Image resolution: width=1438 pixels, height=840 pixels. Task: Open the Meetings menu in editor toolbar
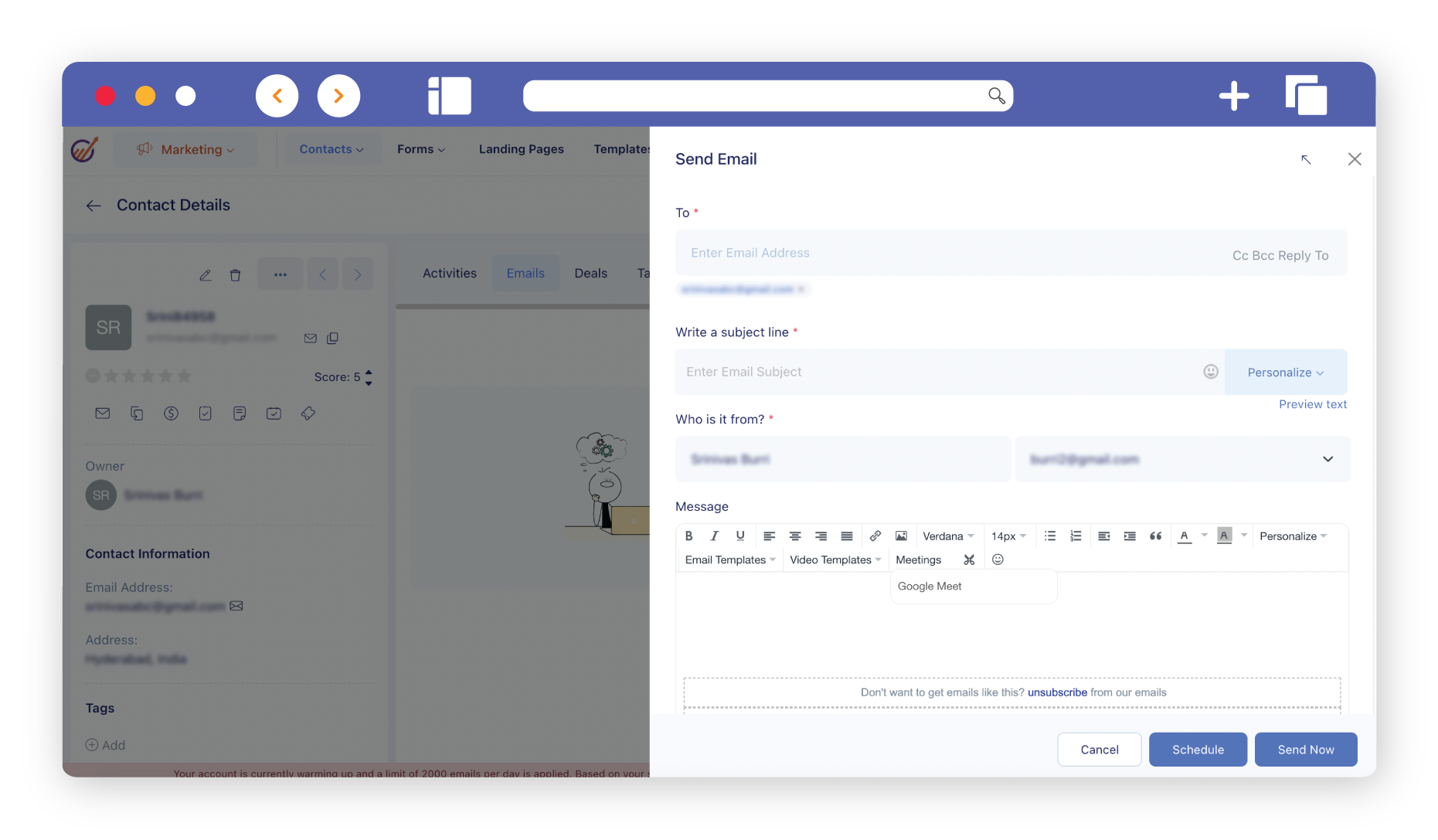(919, 559)
